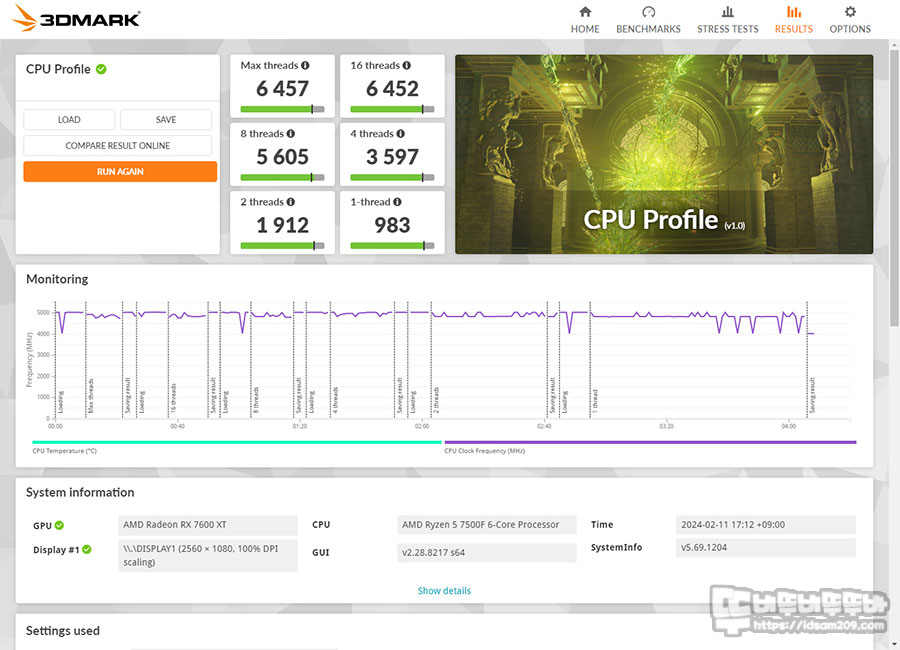Click the 16 threads score 6 452
900x650 pixels.
pyautogui.click(x=393, y=88)
